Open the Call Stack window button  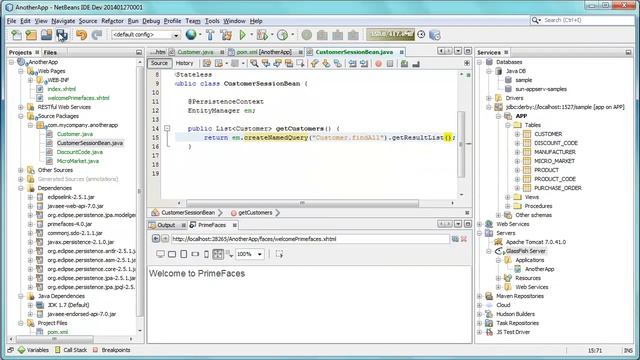(71, 350)
